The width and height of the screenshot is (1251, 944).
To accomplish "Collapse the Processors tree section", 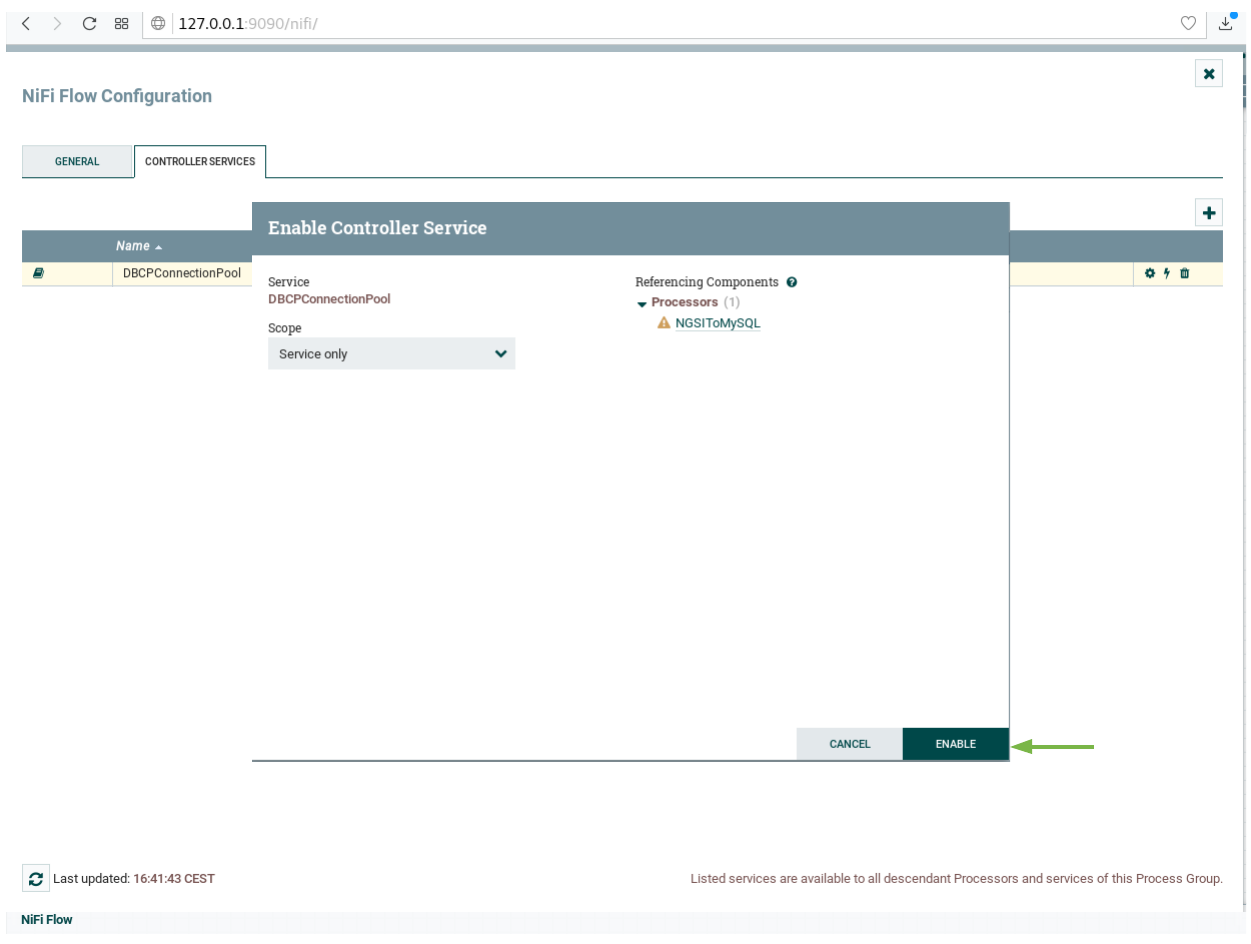I will point(642,303).
